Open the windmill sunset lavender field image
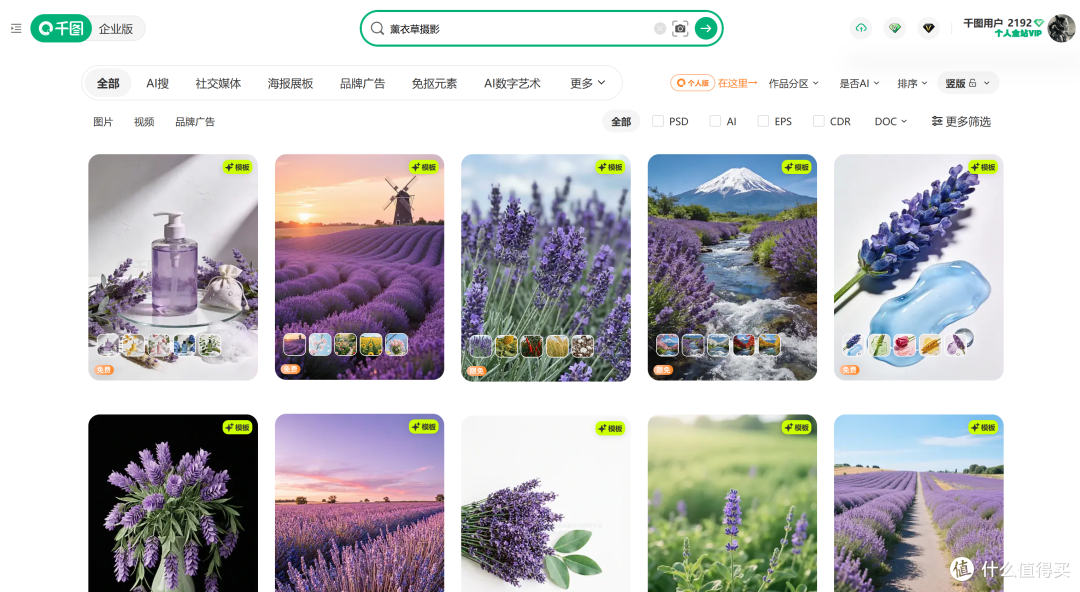1080x592 pixels. coord(360,267)
